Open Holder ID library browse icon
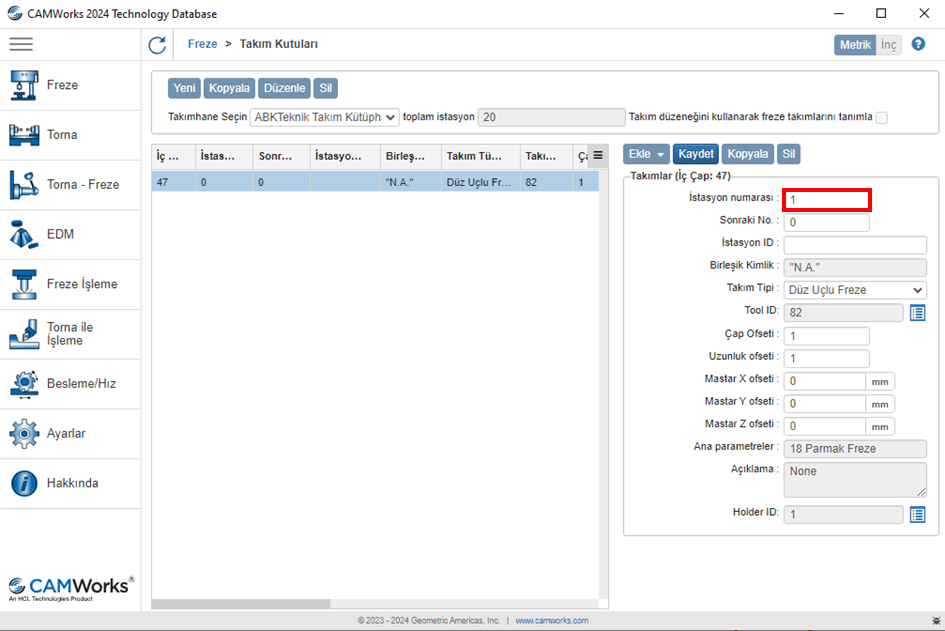The width and height of the screenshot is (945, 631). 917,514
